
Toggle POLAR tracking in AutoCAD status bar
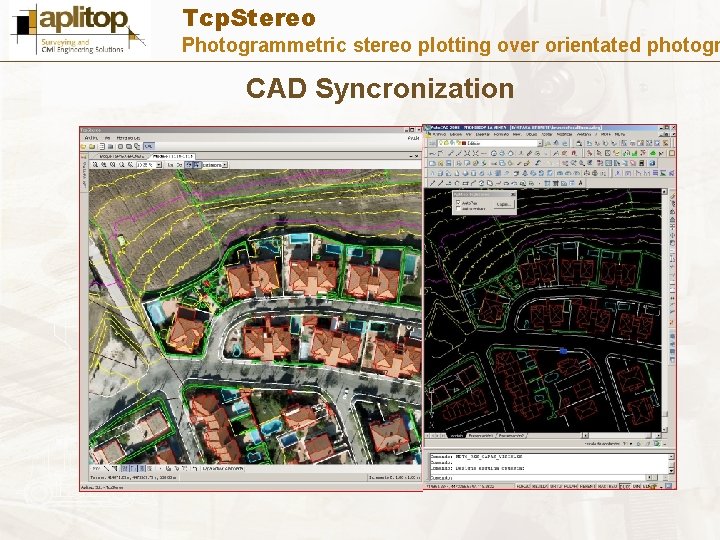pyautogui.click(x=570, y=486)
